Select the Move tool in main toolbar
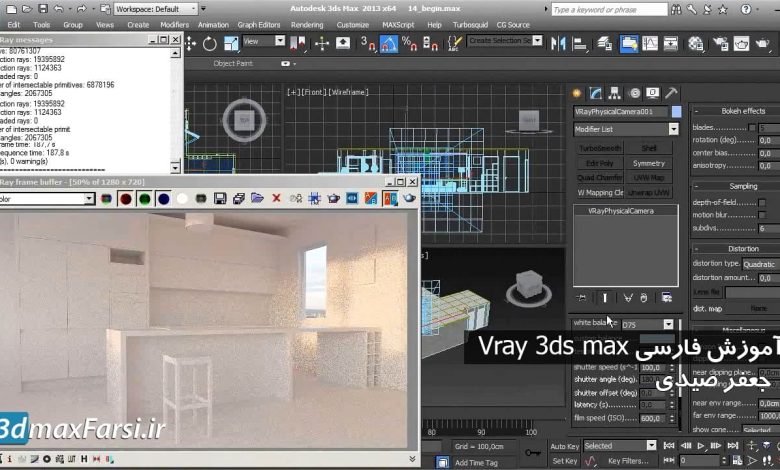The width and height of the screenshot is (780, 470). click(x=191, y=44)
